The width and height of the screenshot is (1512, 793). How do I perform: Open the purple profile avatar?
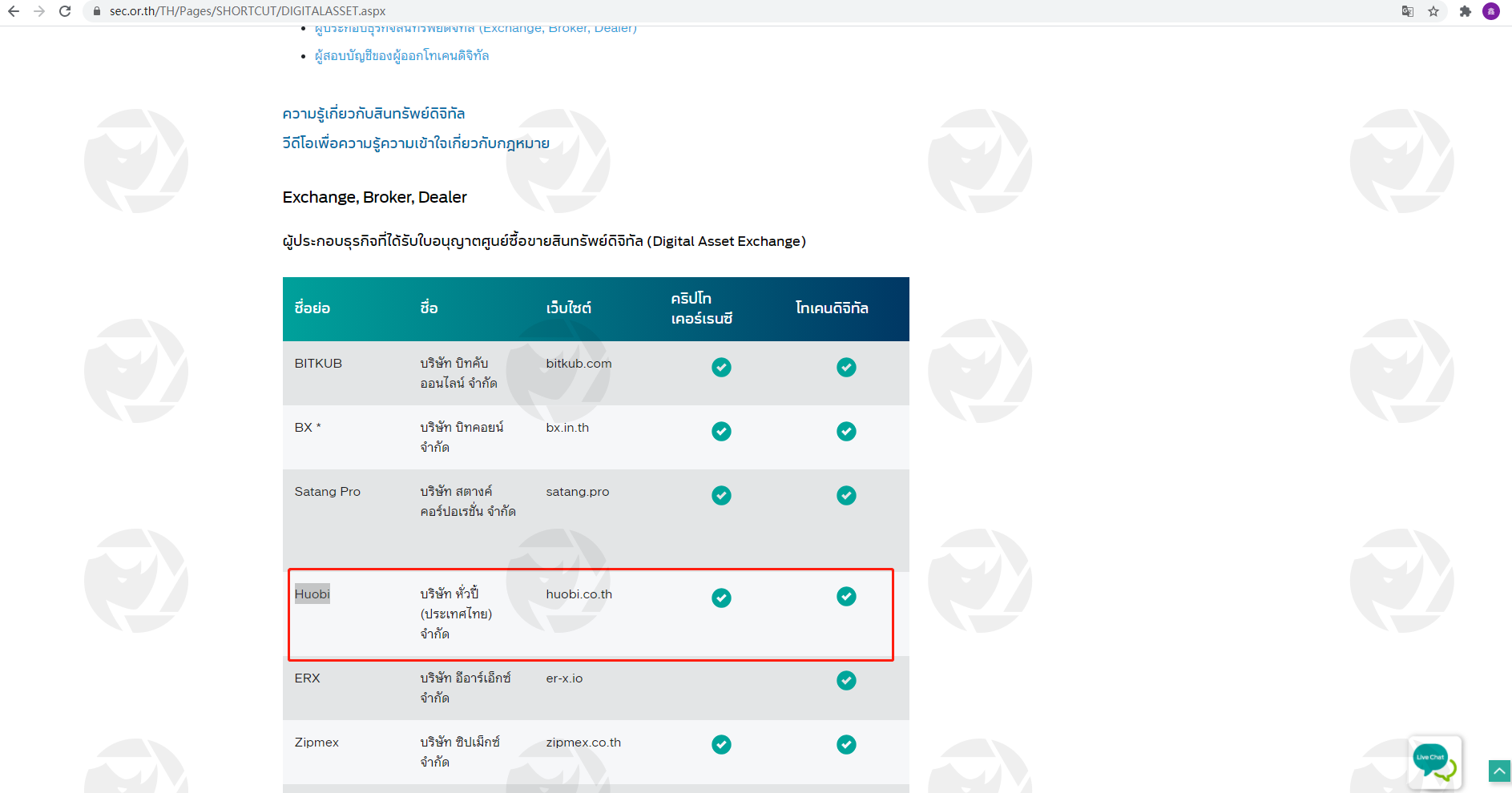click(x=1491, y=11)
